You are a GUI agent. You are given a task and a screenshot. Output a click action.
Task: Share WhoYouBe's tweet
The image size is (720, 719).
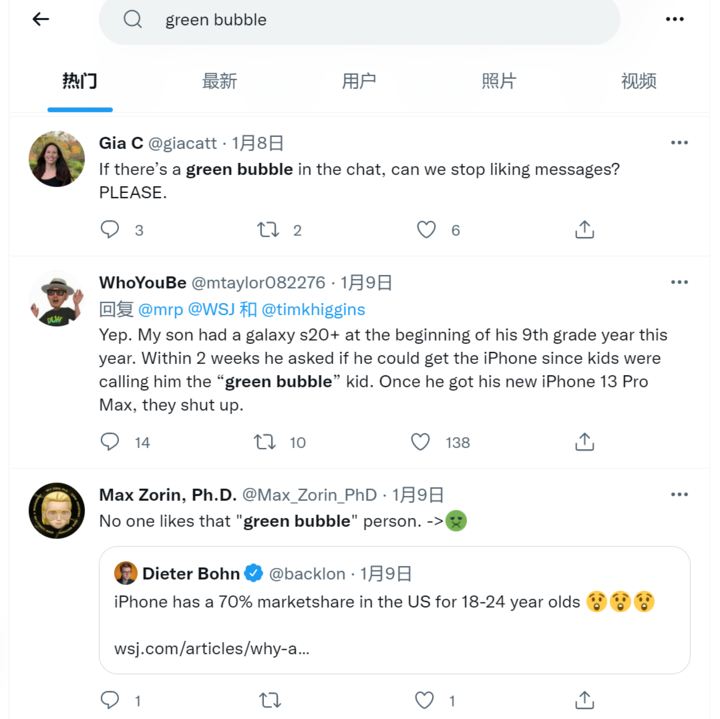[x=585, y=442]
